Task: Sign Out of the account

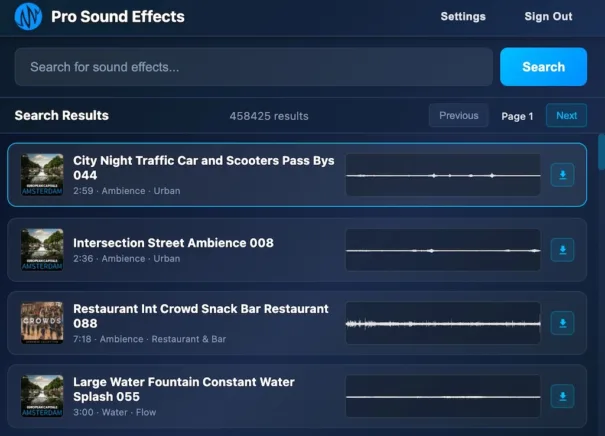Action: pos(548,17)
